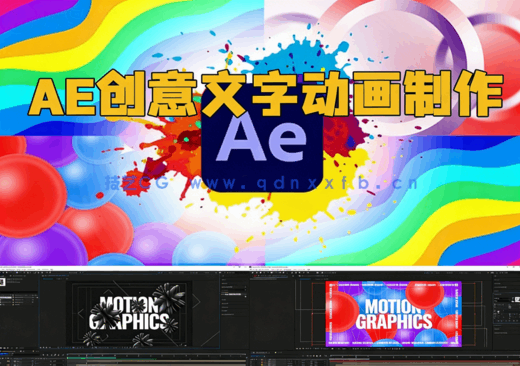
Task: Select the project thumbnail in left After Effects window
Action: coord(3,282)
